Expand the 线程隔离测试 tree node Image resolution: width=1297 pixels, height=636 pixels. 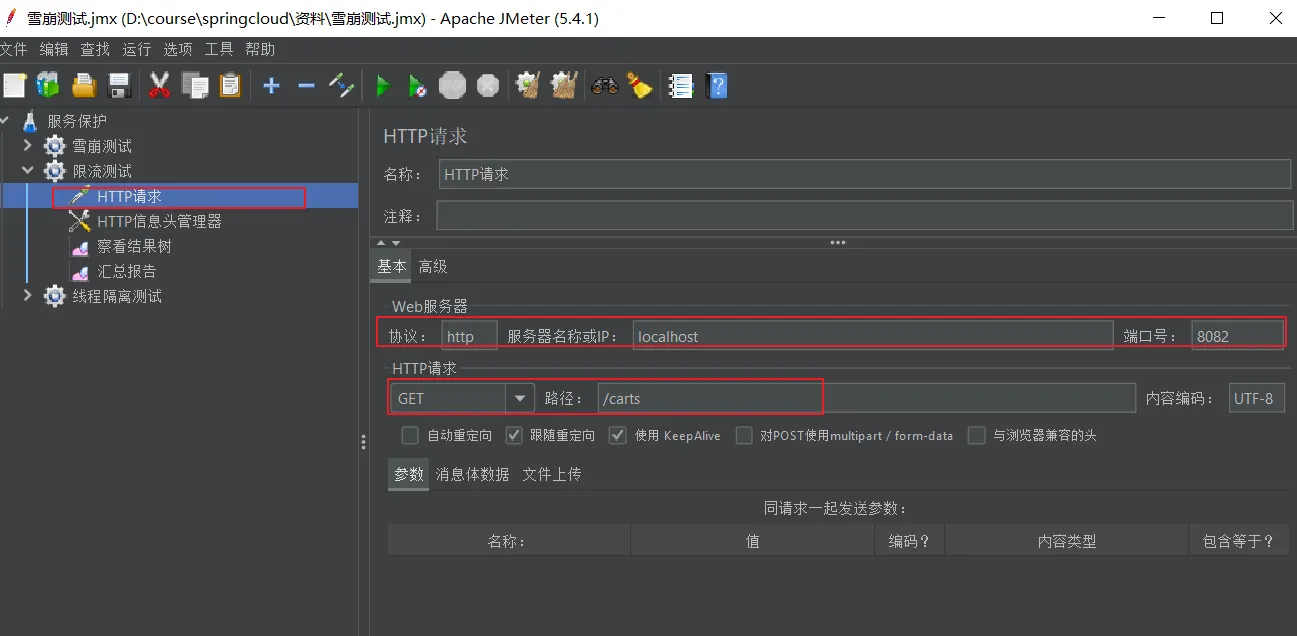28,296
